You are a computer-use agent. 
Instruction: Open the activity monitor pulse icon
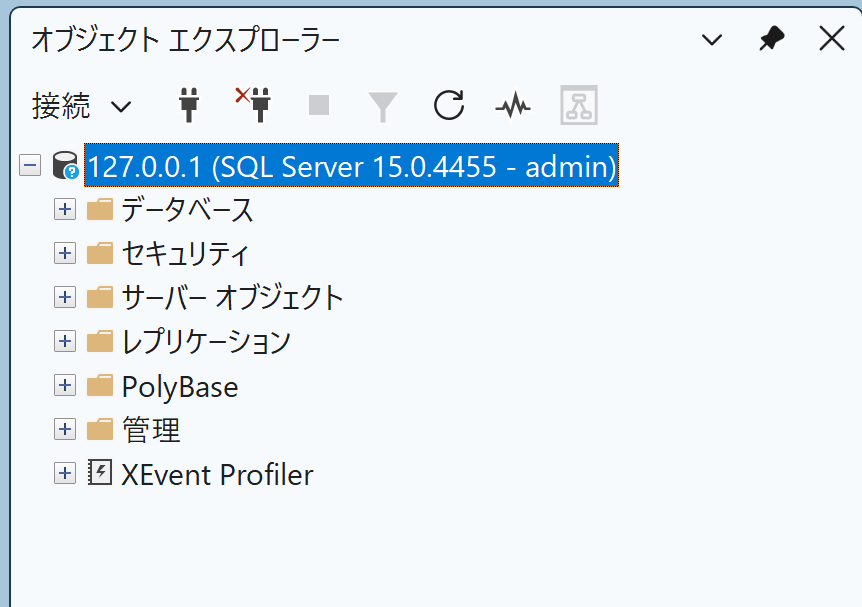pos(513,106)
